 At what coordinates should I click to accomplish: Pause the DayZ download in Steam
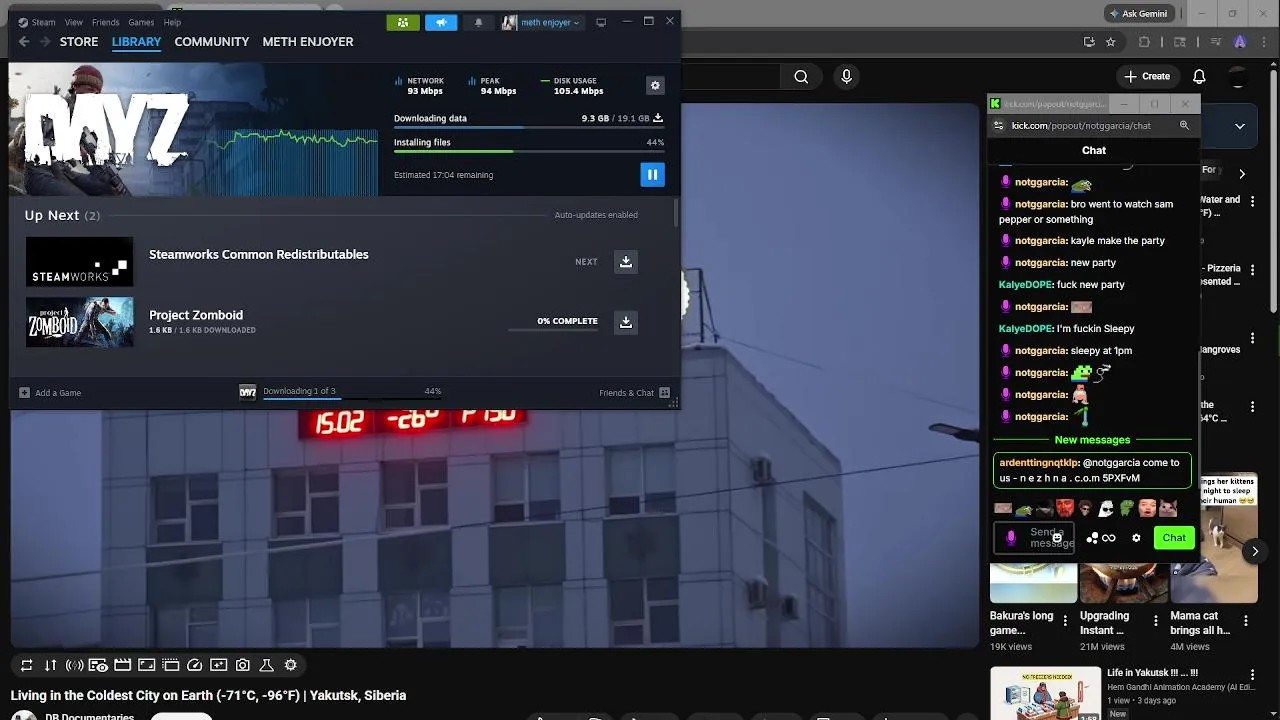pyautogui.click(x=652, y=175)
